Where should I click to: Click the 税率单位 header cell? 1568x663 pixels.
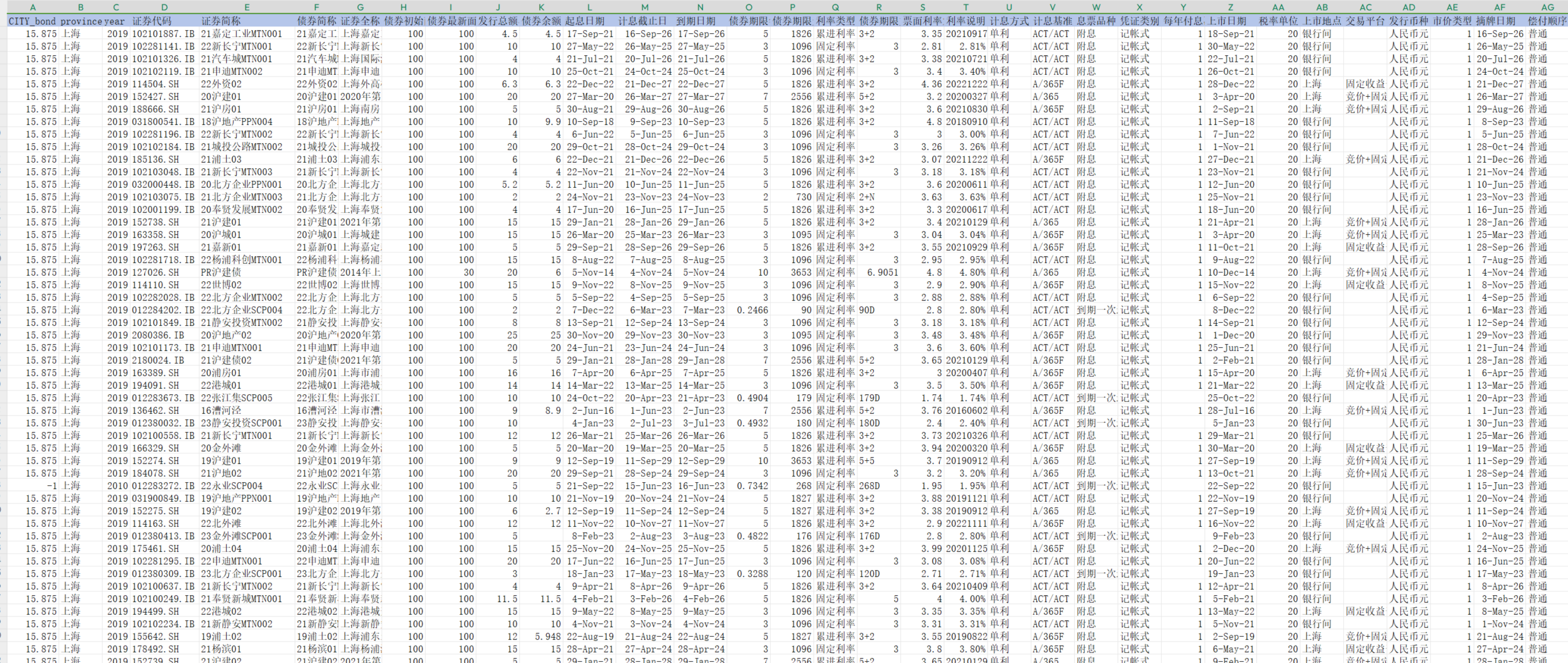[1278, 21]
